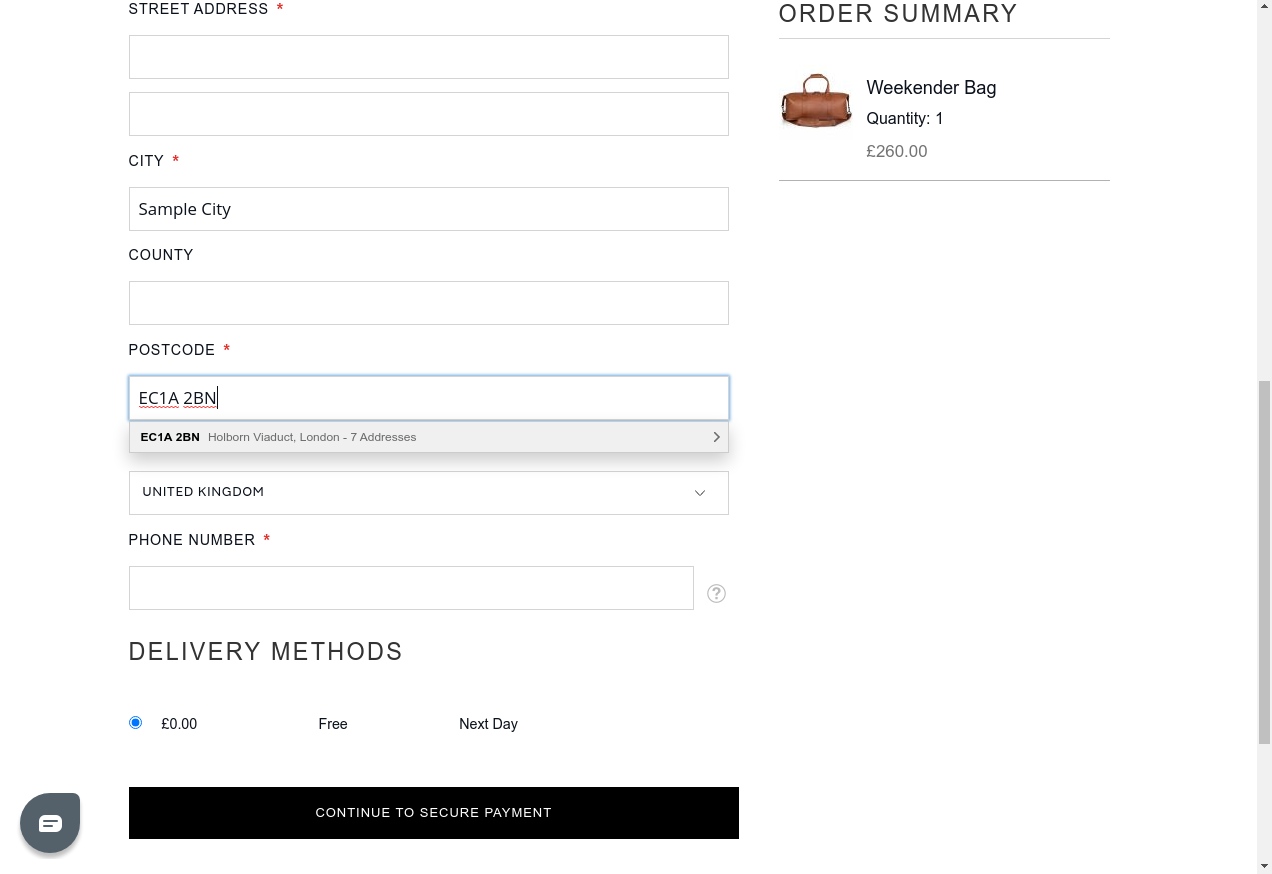
Task: Focus the Phone Number input box
Action: pyautogui.click(x=411, y=588)
